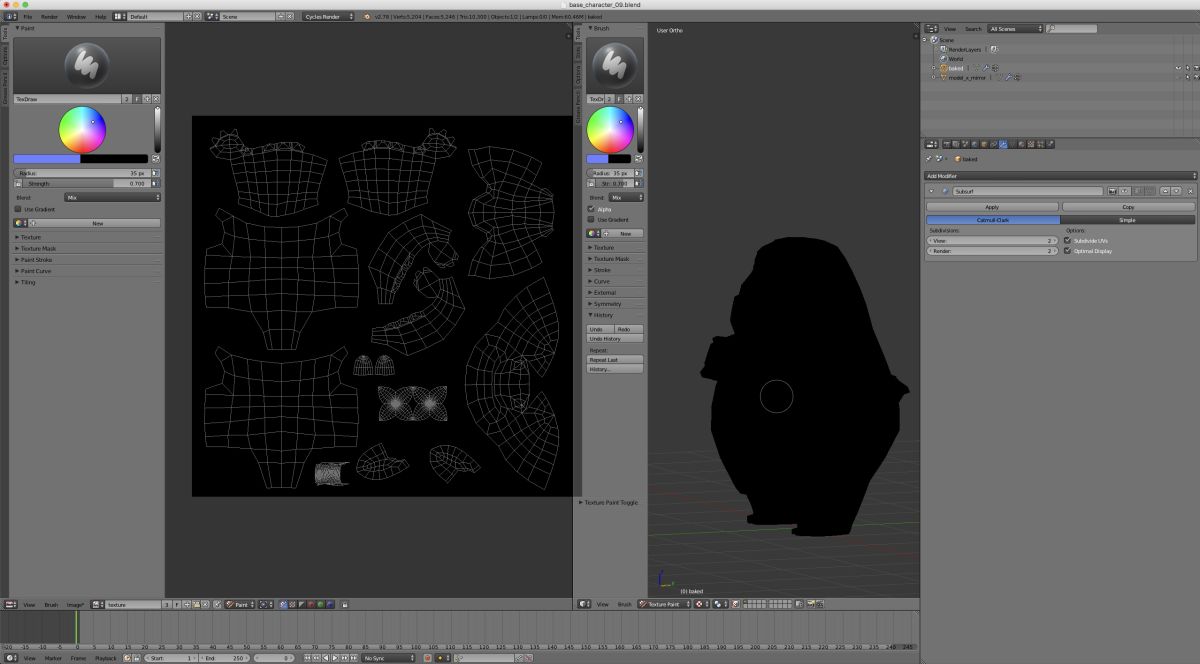Click the Copy modifier button
Image resolution: width=1200 pixels, height=664 pixels.
pyautogui.click(x=1128, y=207)
